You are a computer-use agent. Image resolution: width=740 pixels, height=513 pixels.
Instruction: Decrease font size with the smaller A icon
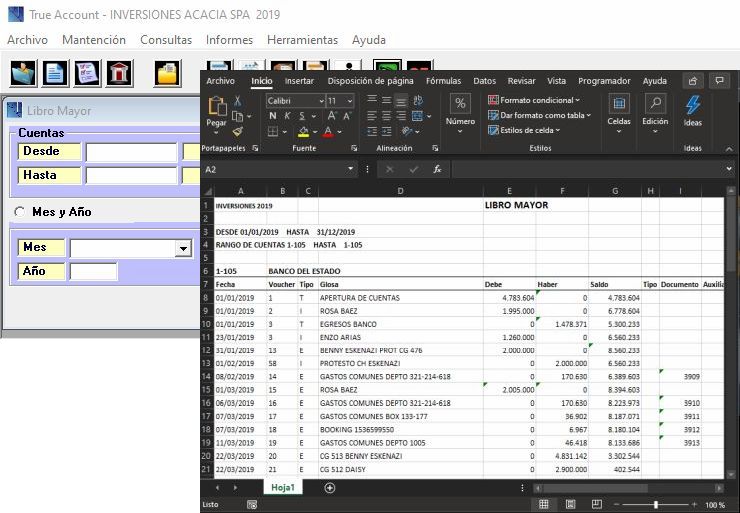(347, 116)
